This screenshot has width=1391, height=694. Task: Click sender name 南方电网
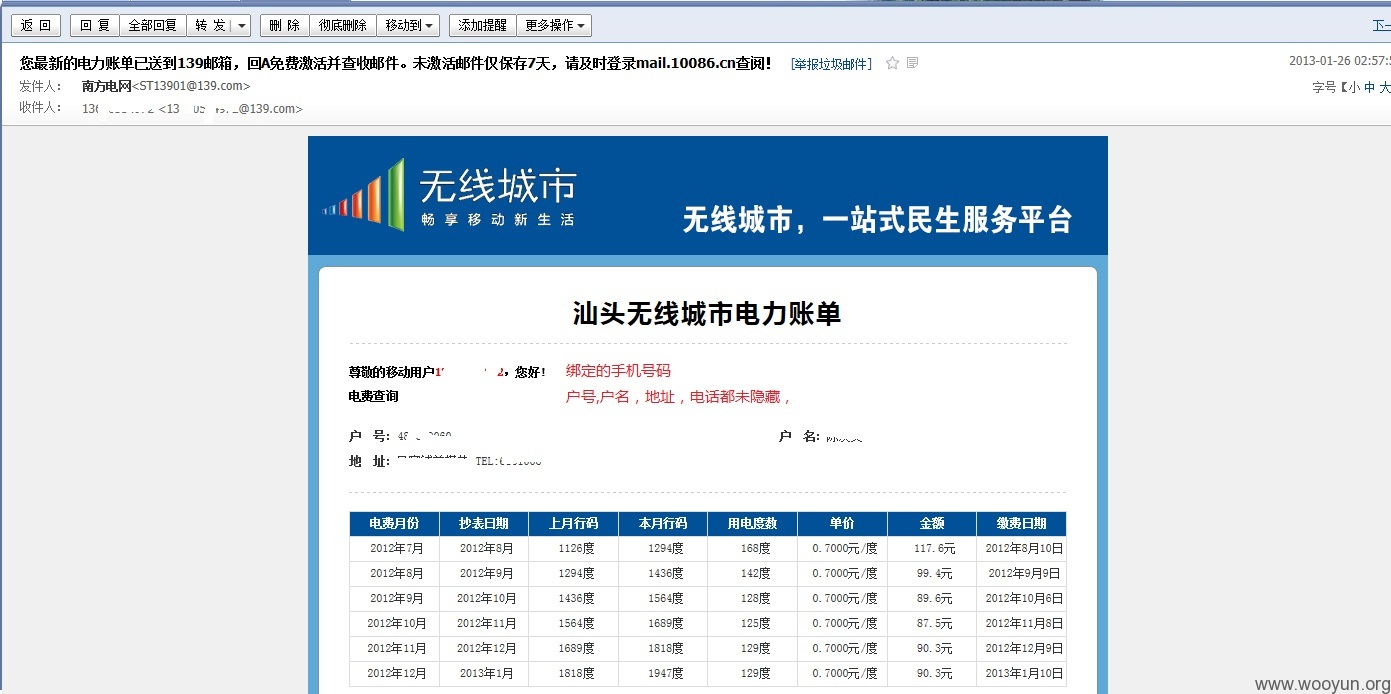tap(107, 86)
